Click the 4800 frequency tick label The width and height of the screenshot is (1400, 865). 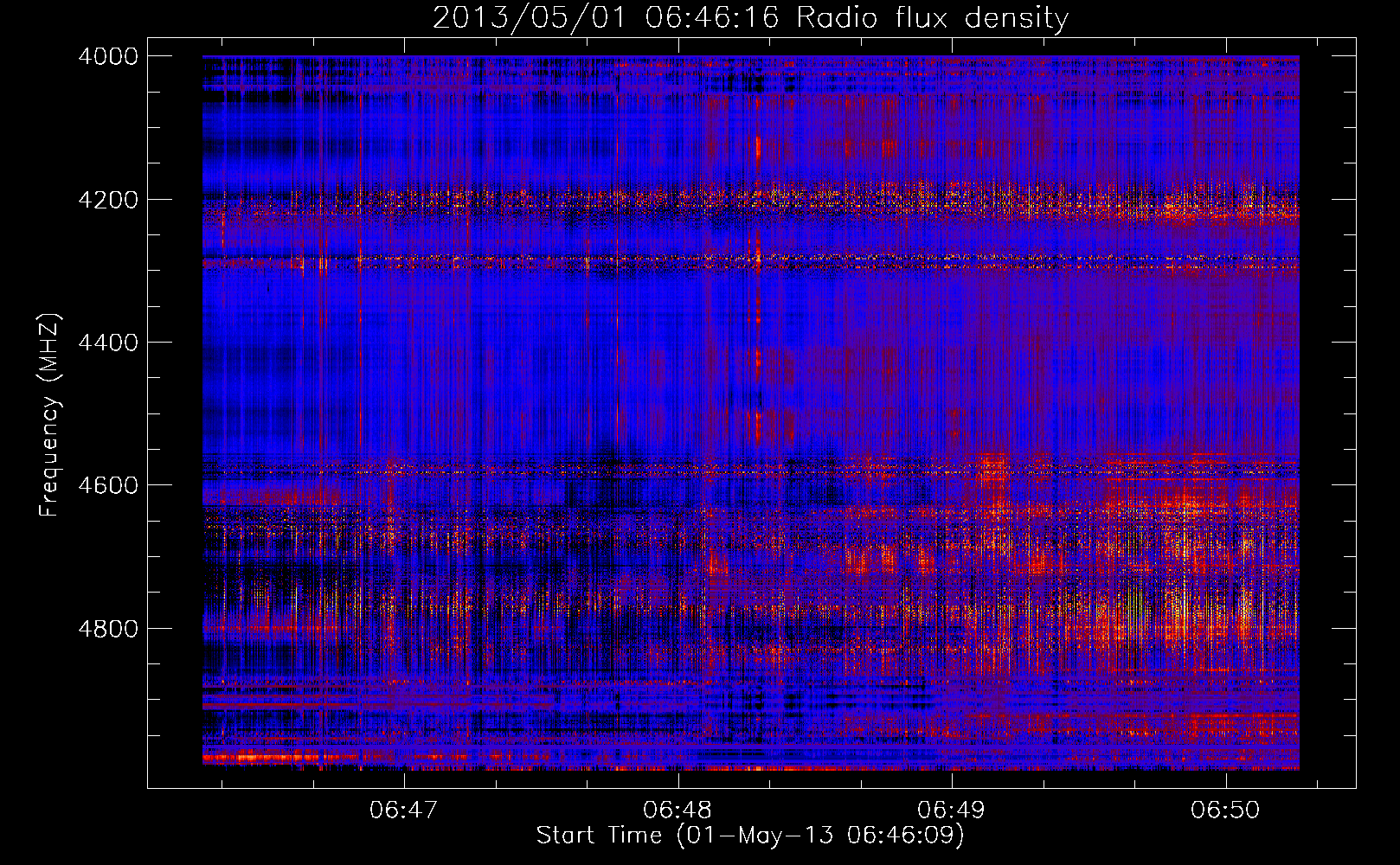click(x=108, y=628)
